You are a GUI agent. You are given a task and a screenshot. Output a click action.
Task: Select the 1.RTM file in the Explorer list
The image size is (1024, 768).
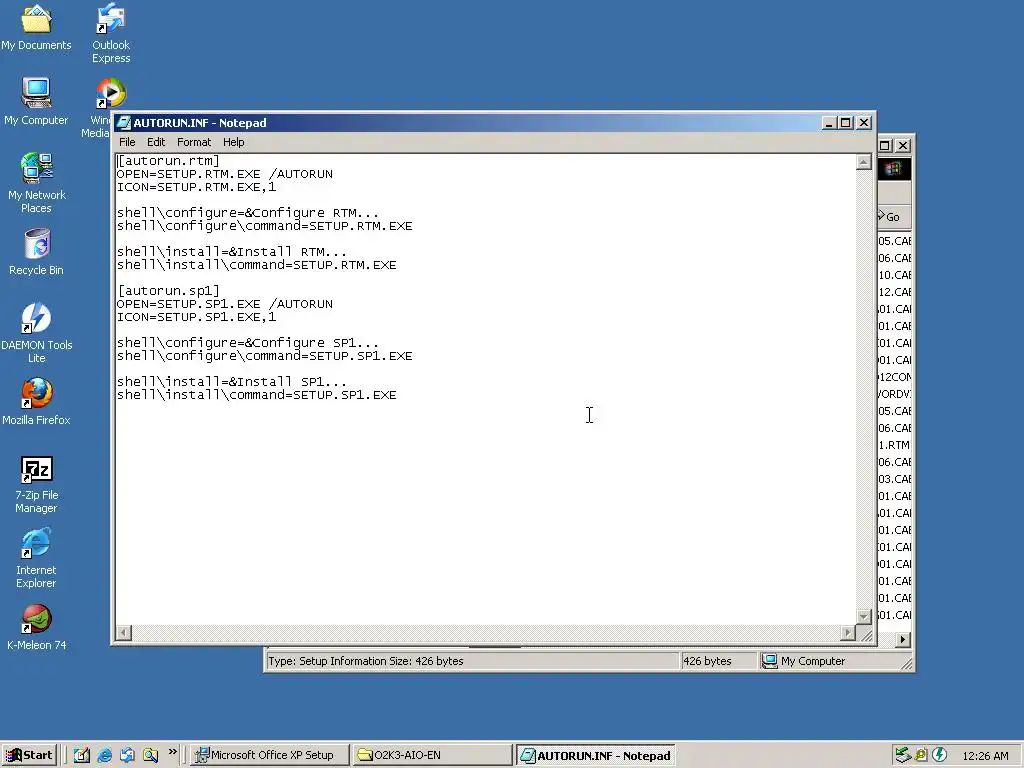pos(894,445)
